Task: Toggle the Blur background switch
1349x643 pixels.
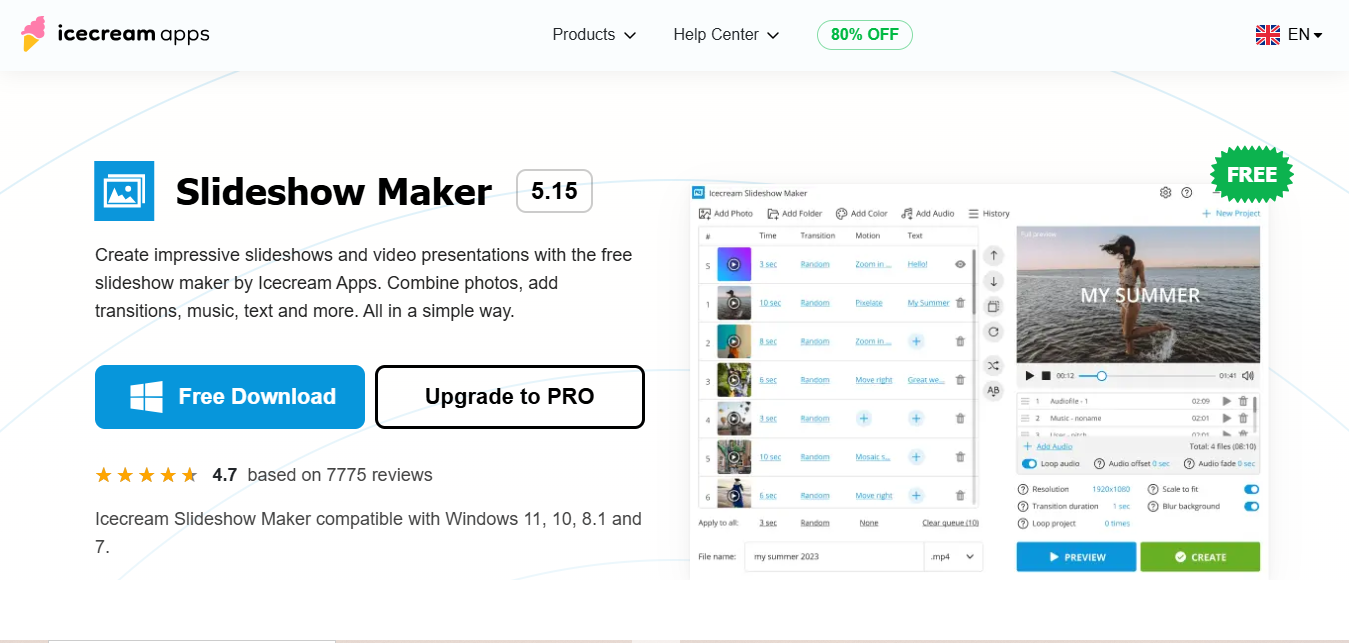Action: [1251, 506]
